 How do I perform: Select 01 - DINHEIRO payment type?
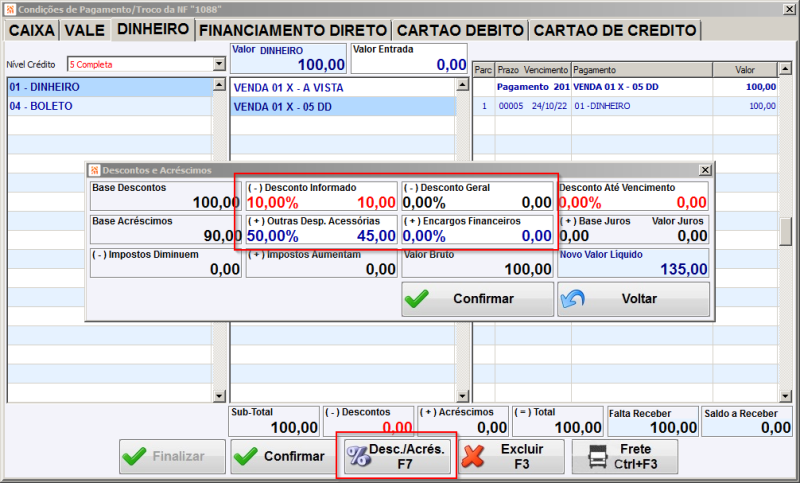pos(110,87)
